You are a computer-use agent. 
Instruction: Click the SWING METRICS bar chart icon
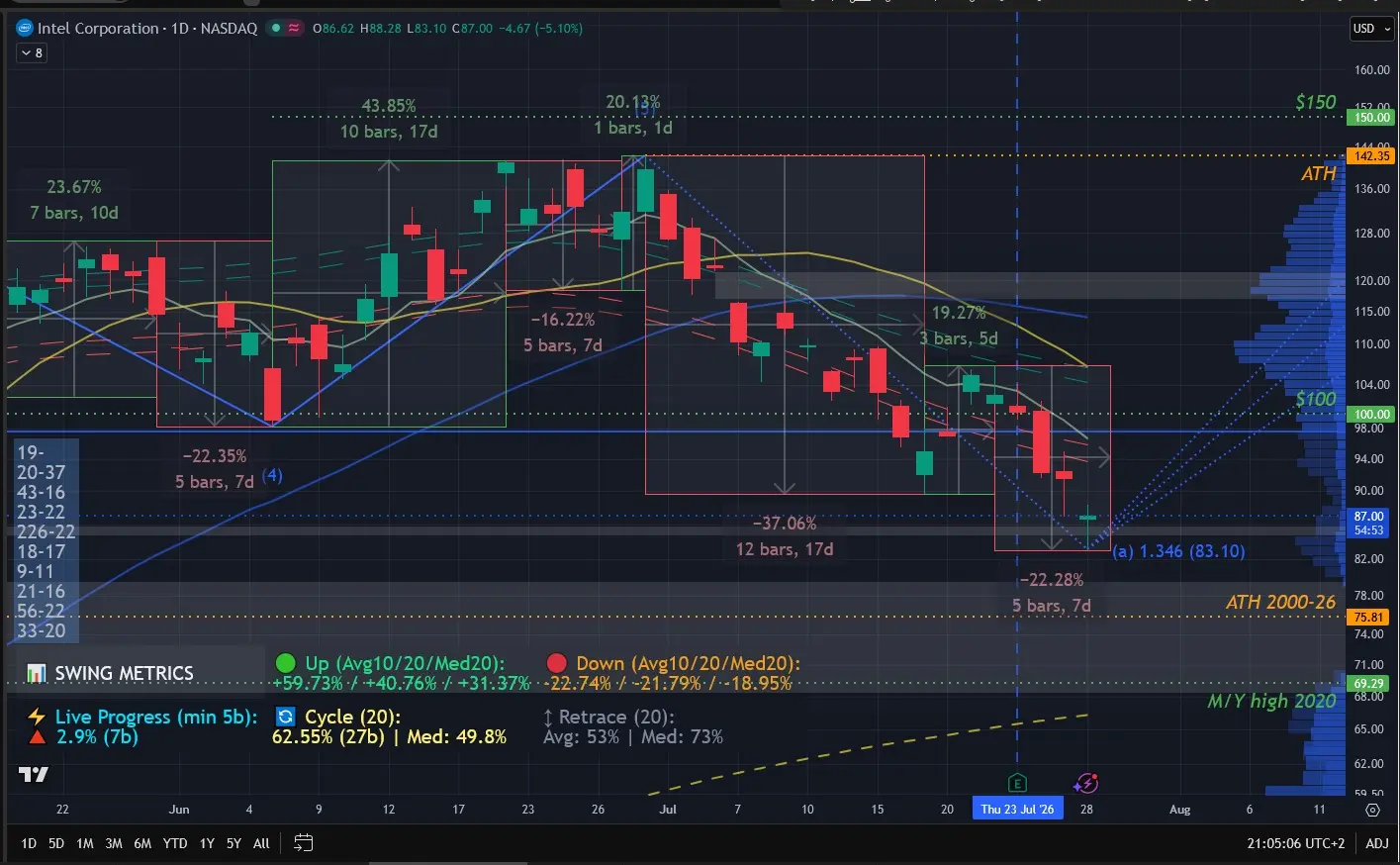pos(37,673)
